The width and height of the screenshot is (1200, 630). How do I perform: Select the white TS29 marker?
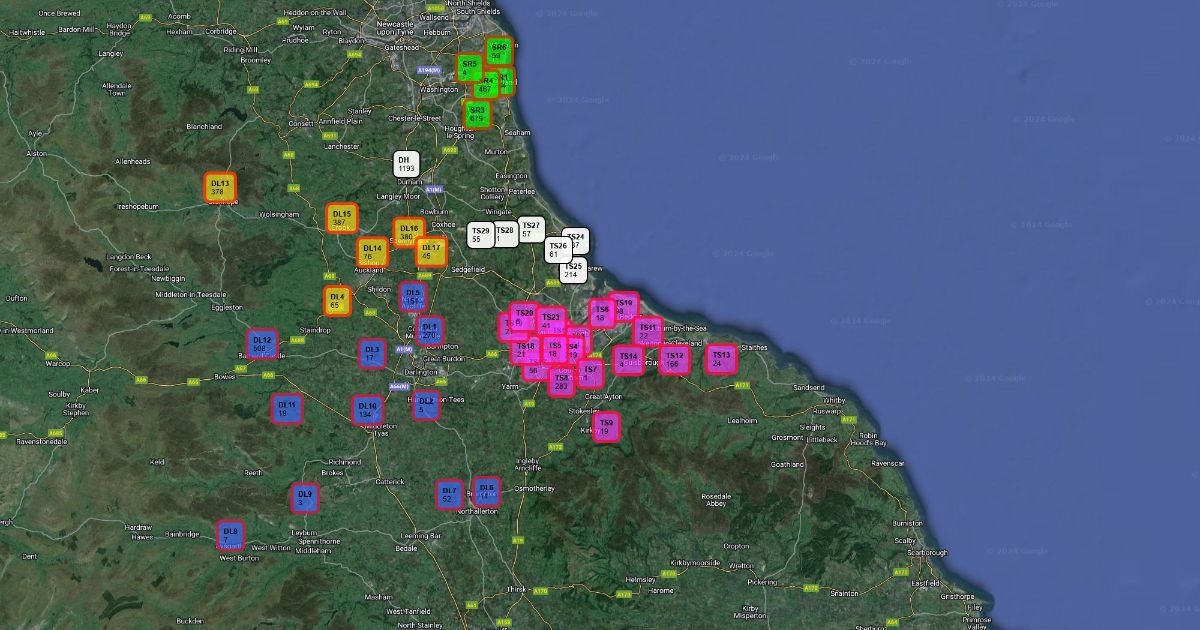[x=480, y=236]
